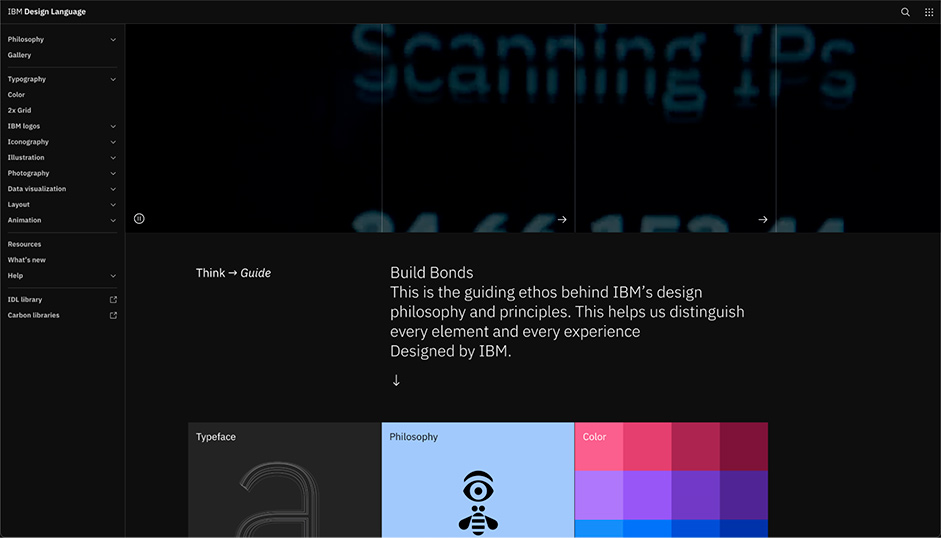
Task: Click the arrow in the second hero panel
Action: (x=562, y=220)
